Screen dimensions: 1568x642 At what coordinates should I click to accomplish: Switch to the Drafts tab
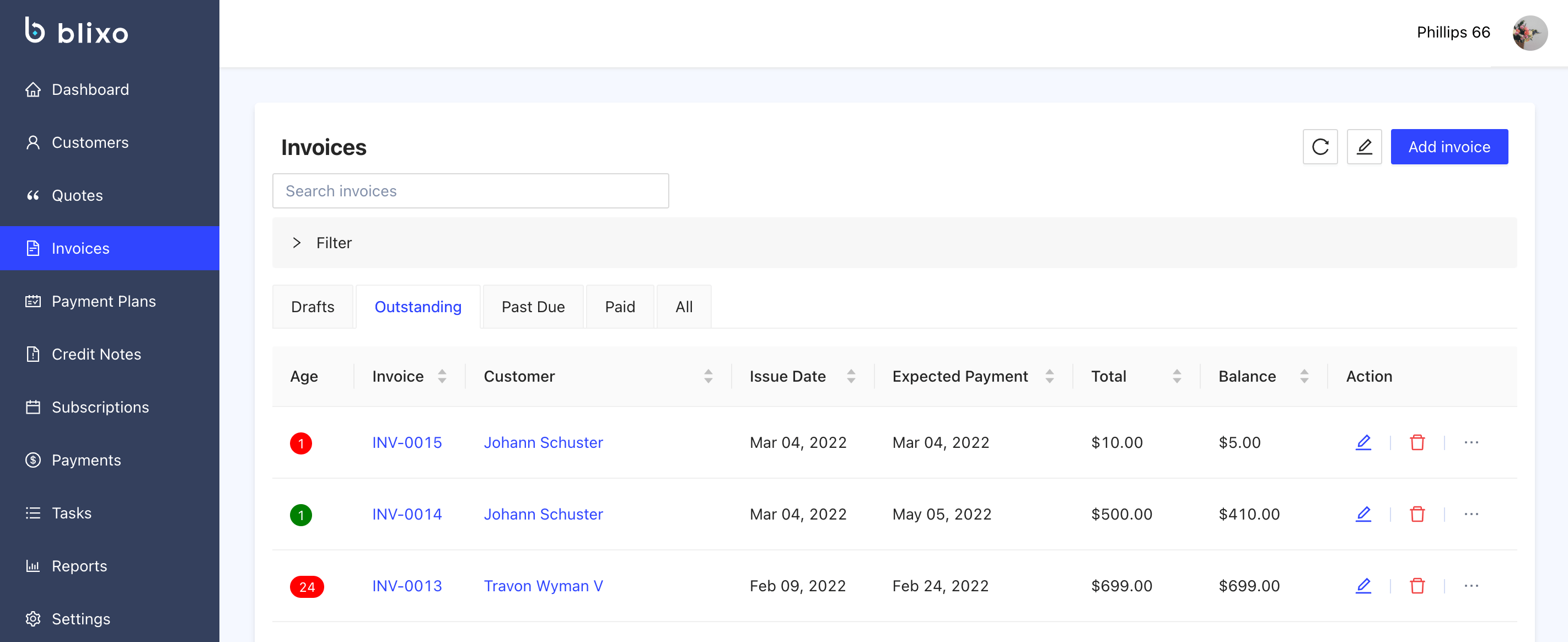pos(312,307)
